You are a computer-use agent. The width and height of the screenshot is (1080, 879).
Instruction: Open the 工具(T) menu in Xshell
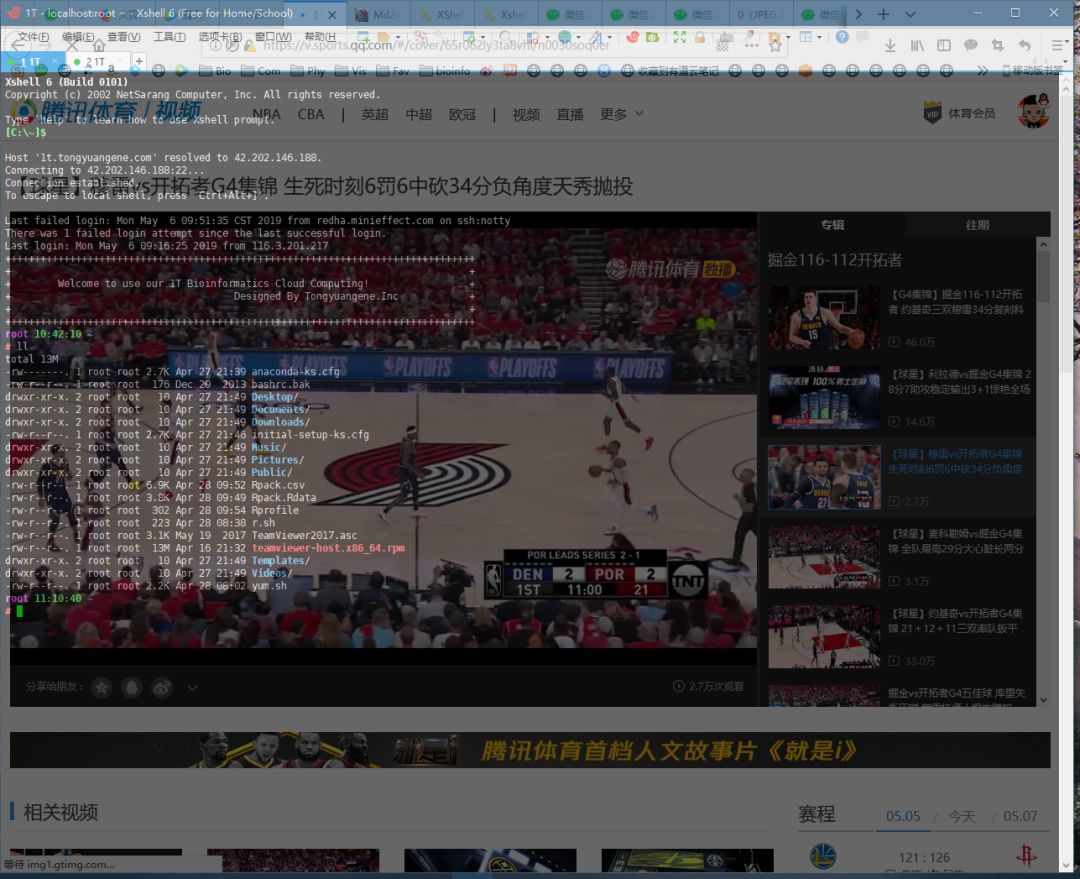coord(169,37)
